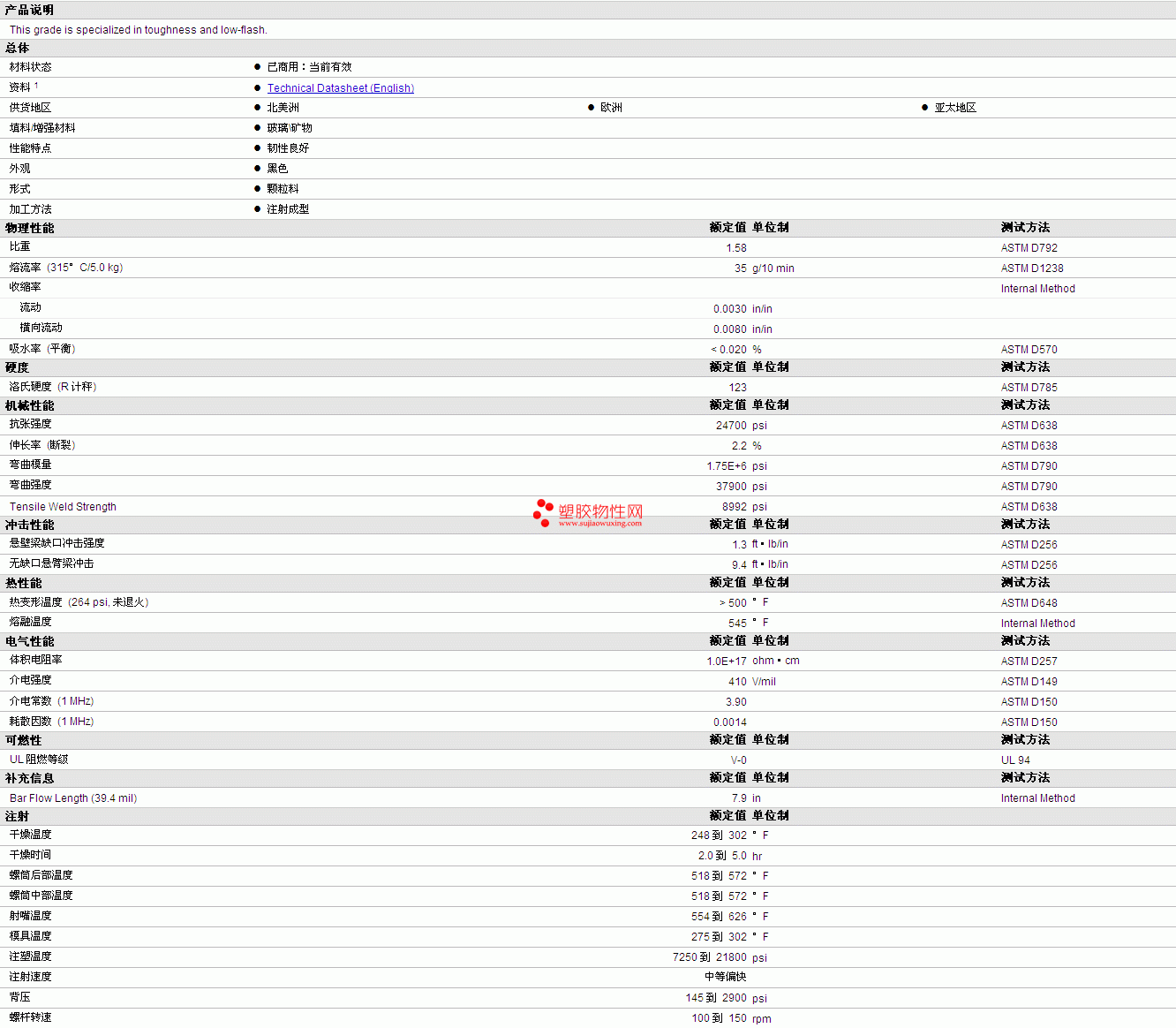The image size is (1176, 1028).
Task: Click the bullet next to 注射成型
Action: pos(258,209)
